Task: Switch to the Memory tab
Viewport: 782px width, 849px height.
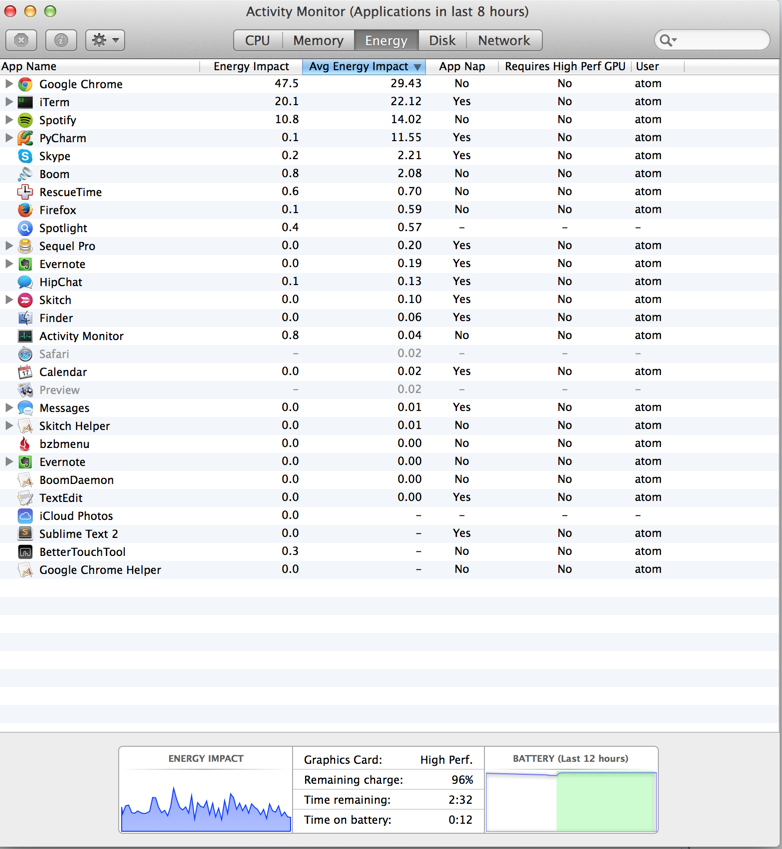Action: [x=318, y=40]
